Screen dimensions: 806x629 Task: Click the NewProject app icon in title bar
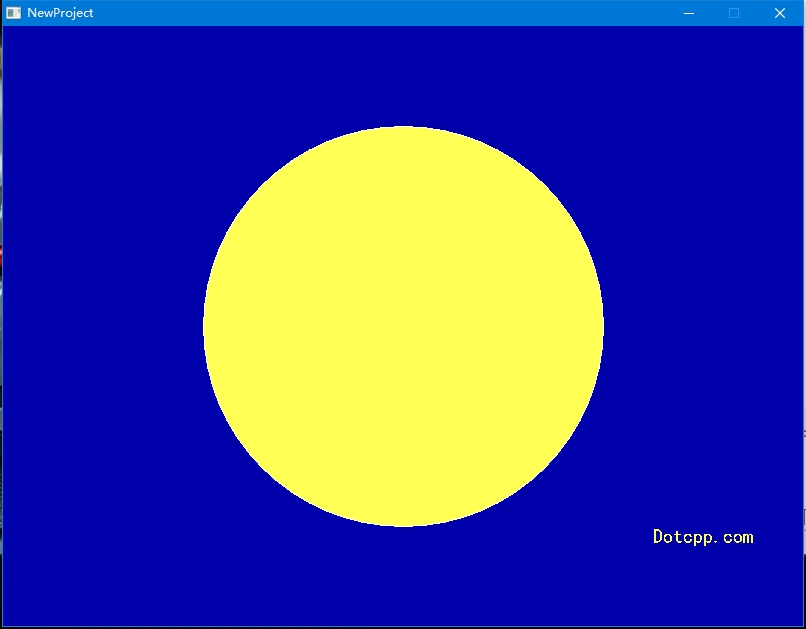[x=14, y=13]
